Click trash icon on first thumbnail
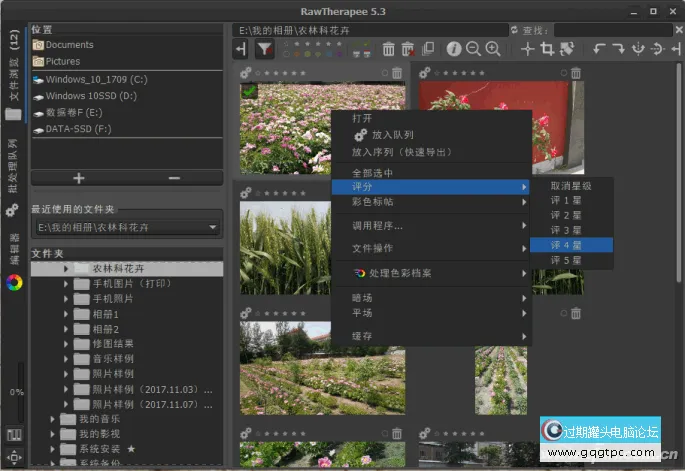The height and width of the screenshot is (471, 685). coord(397,73)
